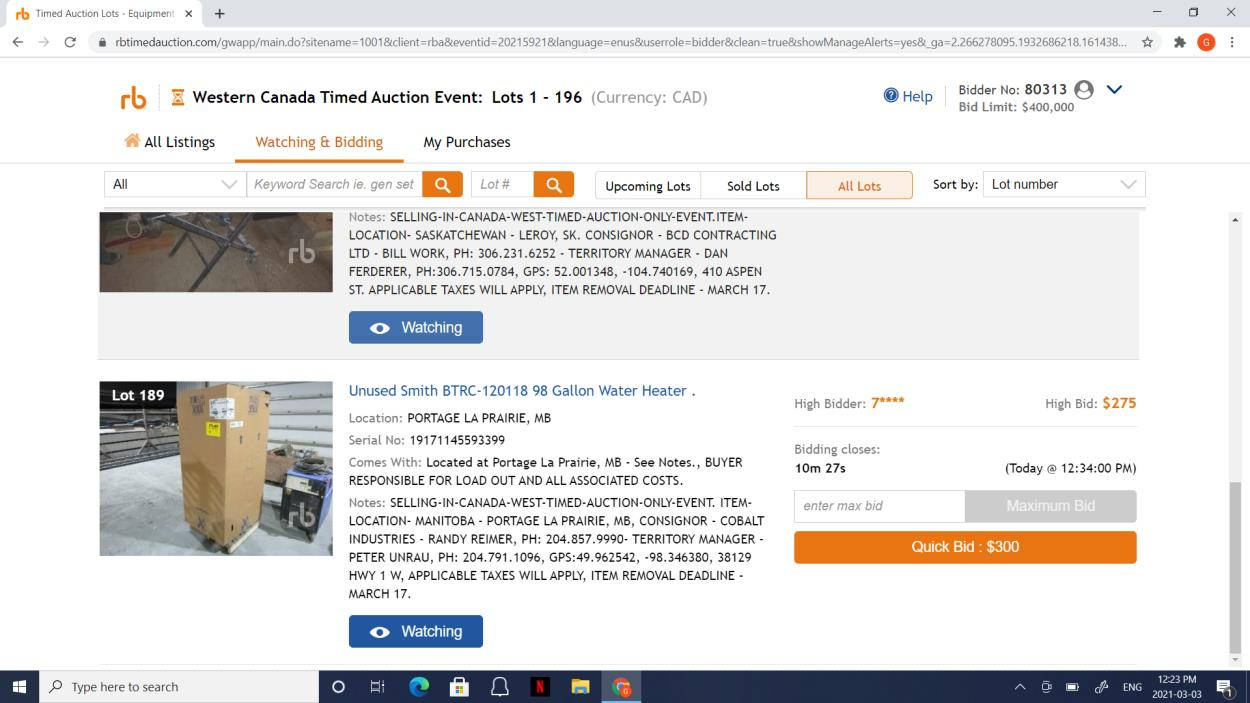Image resolution: width=1250 pixels, height=703 pixels.
Task: Open the Windows Start menu
Action: pyautogui.click(x=19, y=687)
